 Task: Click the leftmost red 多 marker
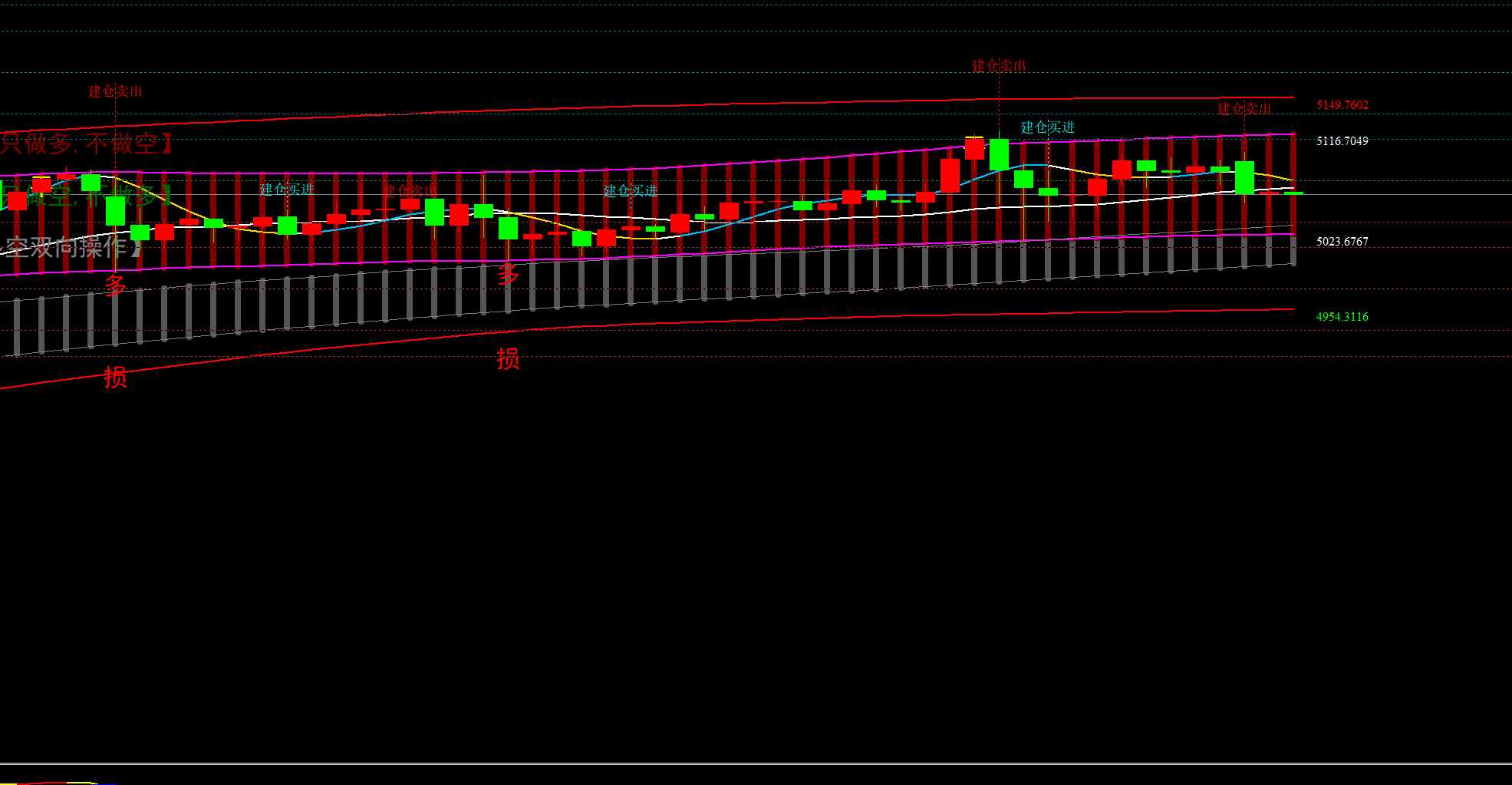pos(115,285)
